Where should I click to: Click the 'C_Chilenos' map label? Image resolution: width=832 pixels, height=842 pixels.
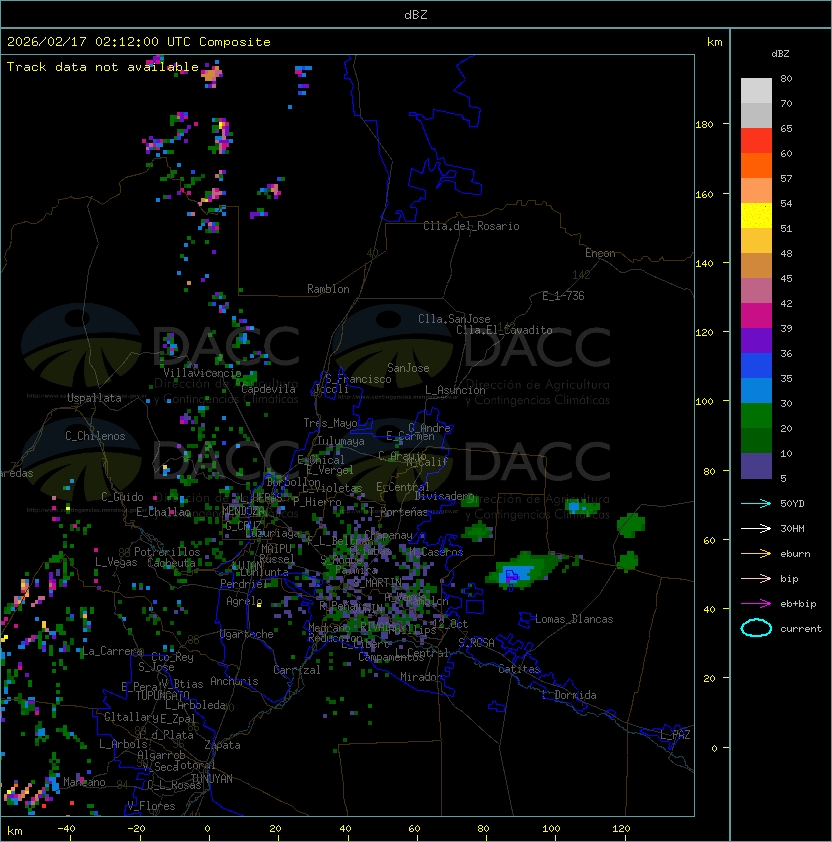[x=95, y=436]
